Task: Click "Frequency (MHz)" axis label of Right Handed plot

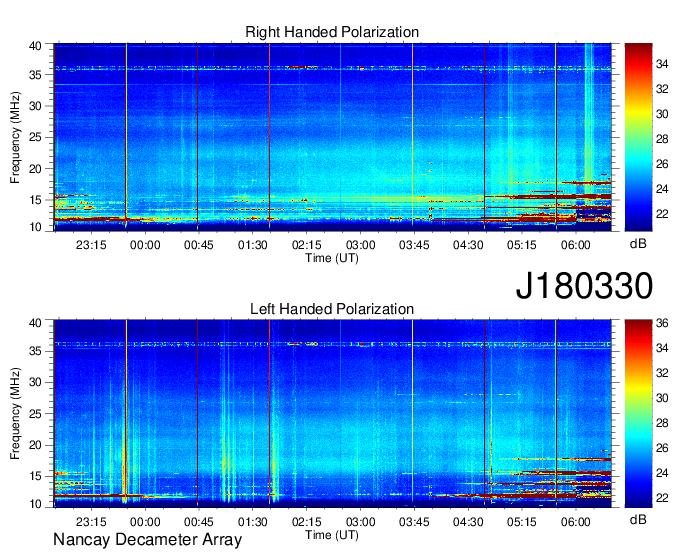Action: [15, 137]
